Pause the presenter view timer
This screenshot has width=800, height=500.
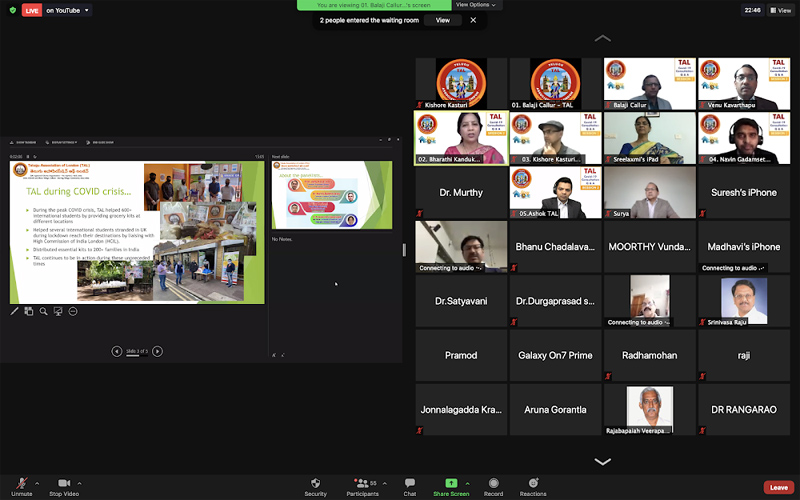pyautogui.click(x=28, y=157)
